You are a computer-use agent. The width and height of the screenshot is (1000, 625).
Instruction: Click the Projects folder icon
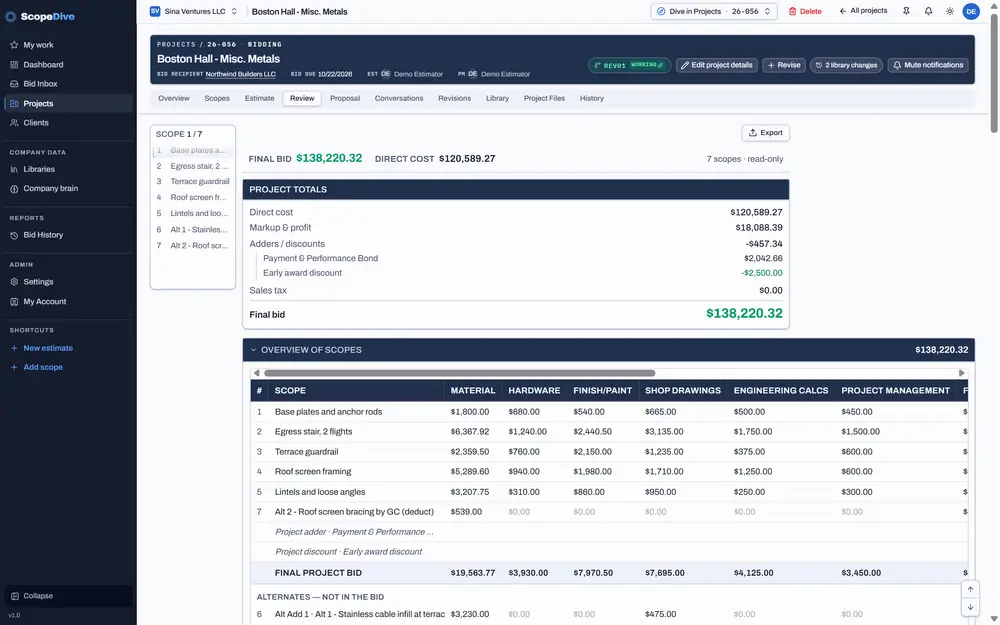[x=14, y=103]
